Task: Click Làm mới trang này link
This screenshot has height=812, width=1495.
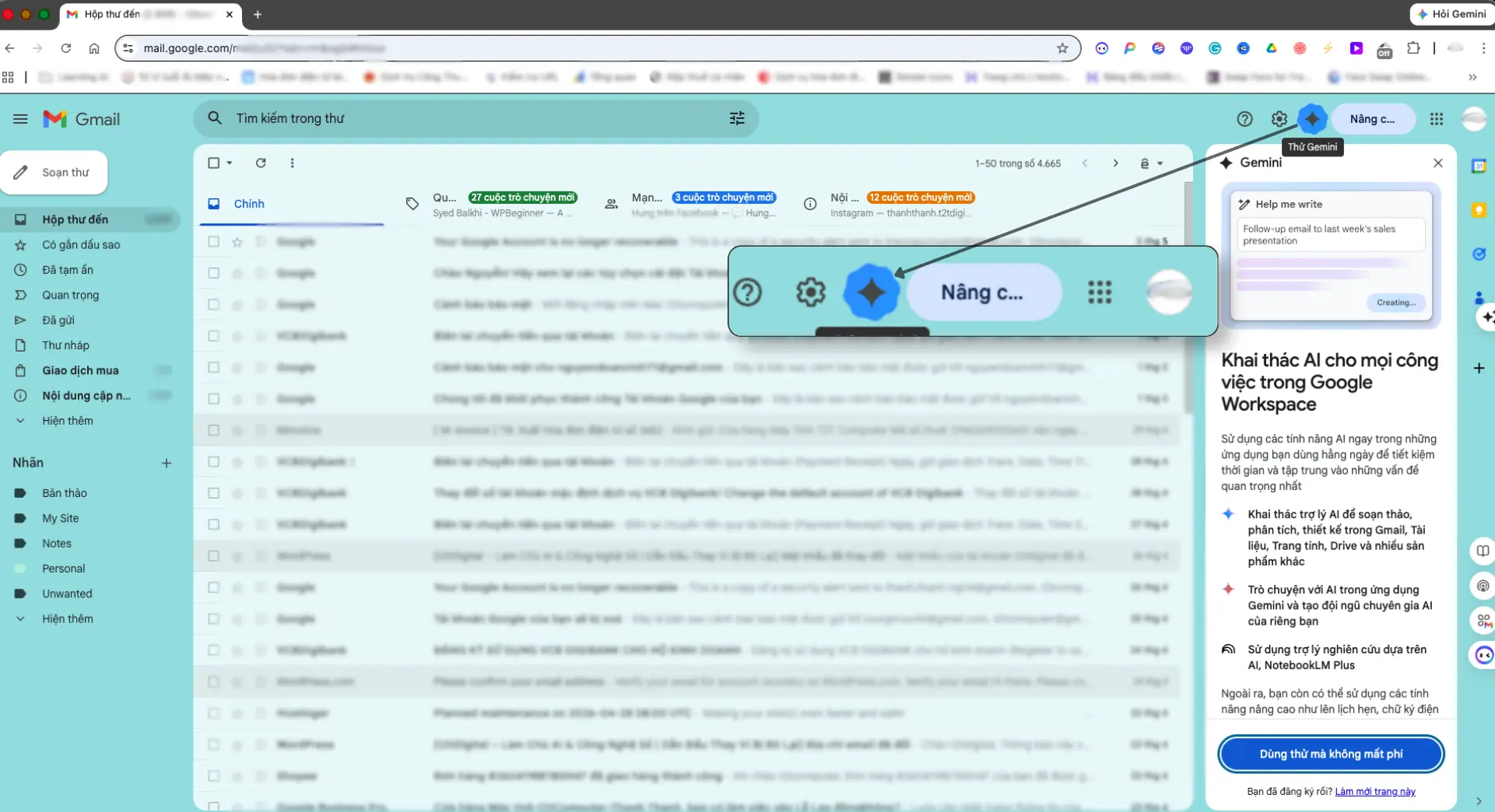Action: (1375, 792)
